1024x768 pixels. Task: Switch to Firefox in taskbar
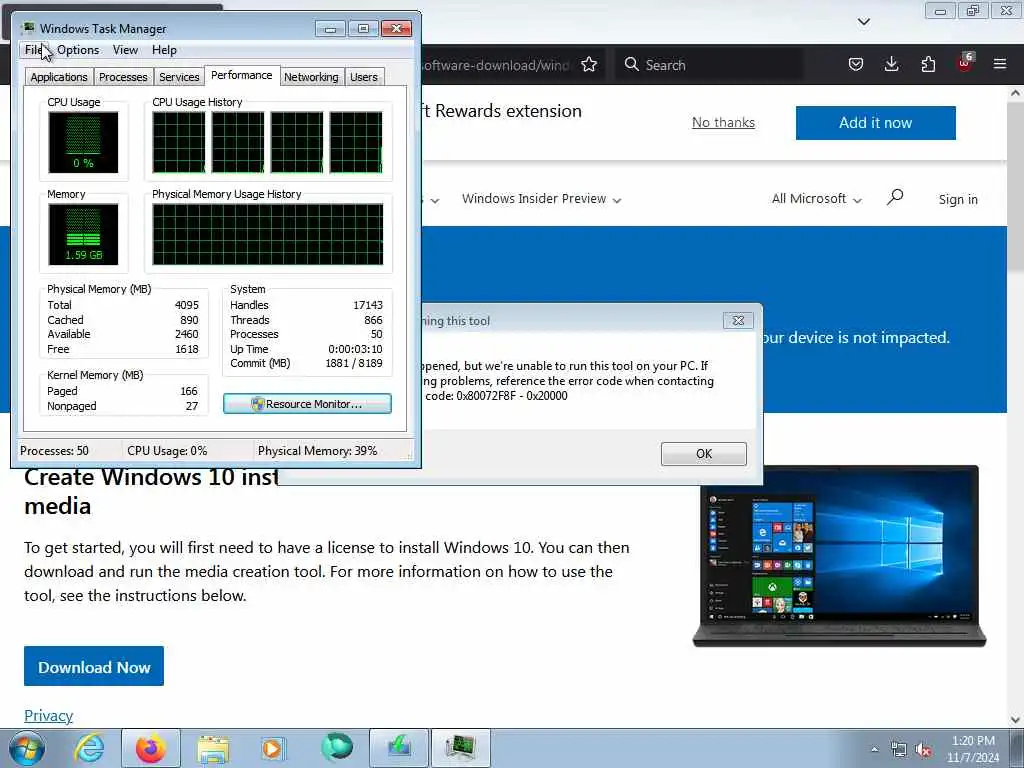coord(150,748)
